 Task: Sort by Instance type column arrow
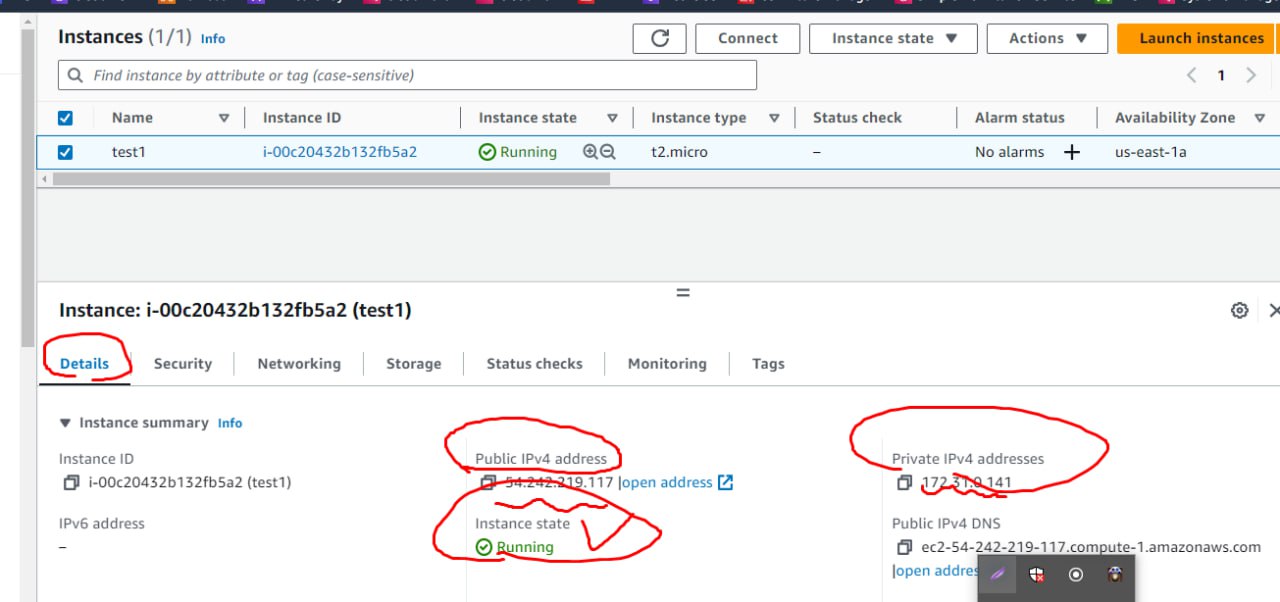(774, 118)
